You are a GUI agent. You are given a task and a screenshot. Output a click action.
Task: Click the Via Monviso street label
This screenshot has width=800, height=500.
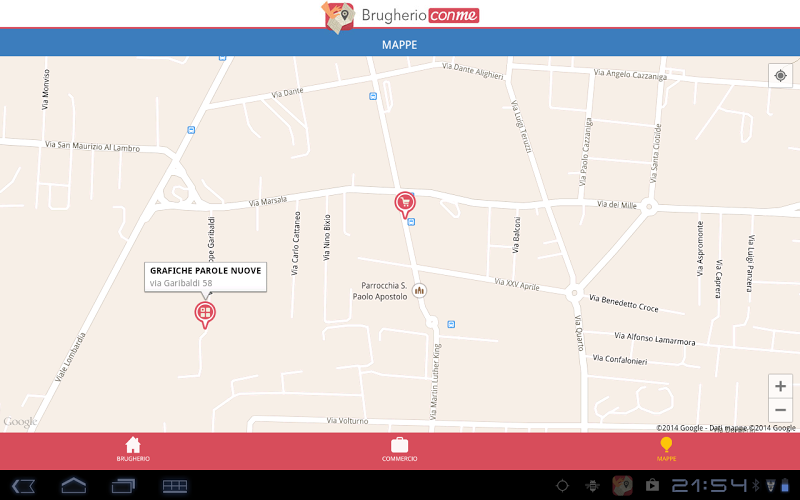point(46,89)
